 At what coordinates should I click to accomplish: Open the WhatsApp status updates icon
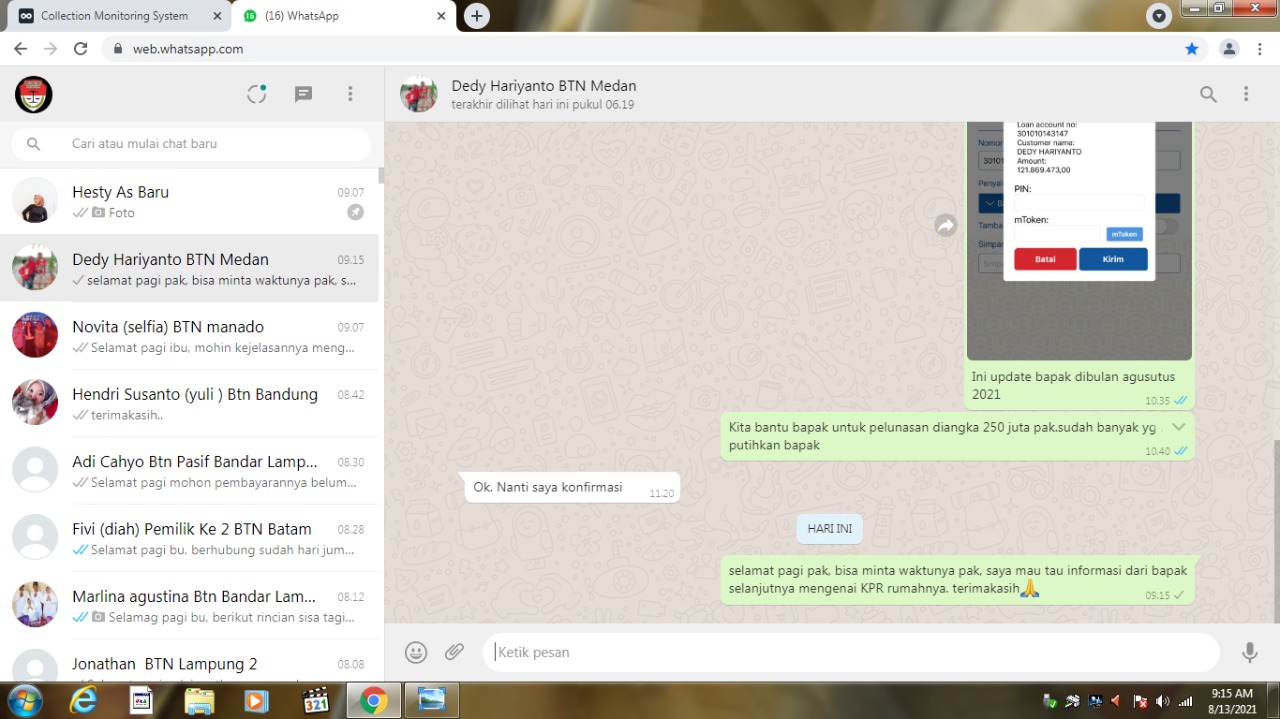pyautogui.click(x=257, y=94)
